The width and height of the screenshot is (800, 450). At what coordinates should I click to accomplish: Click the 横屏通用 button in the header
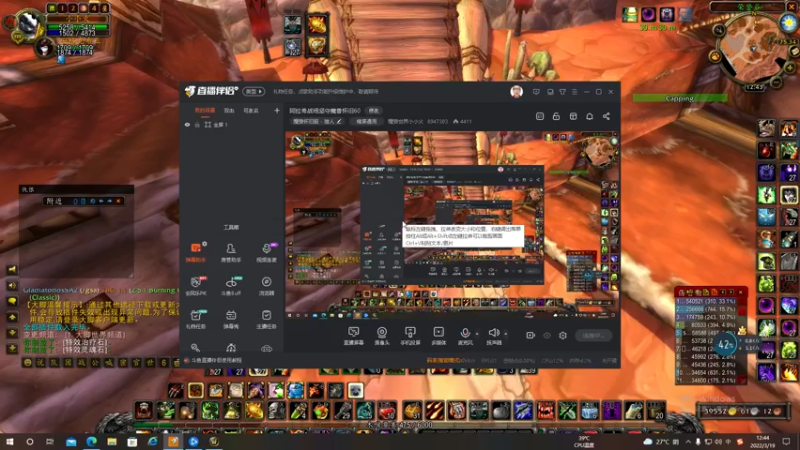(366, 121)
